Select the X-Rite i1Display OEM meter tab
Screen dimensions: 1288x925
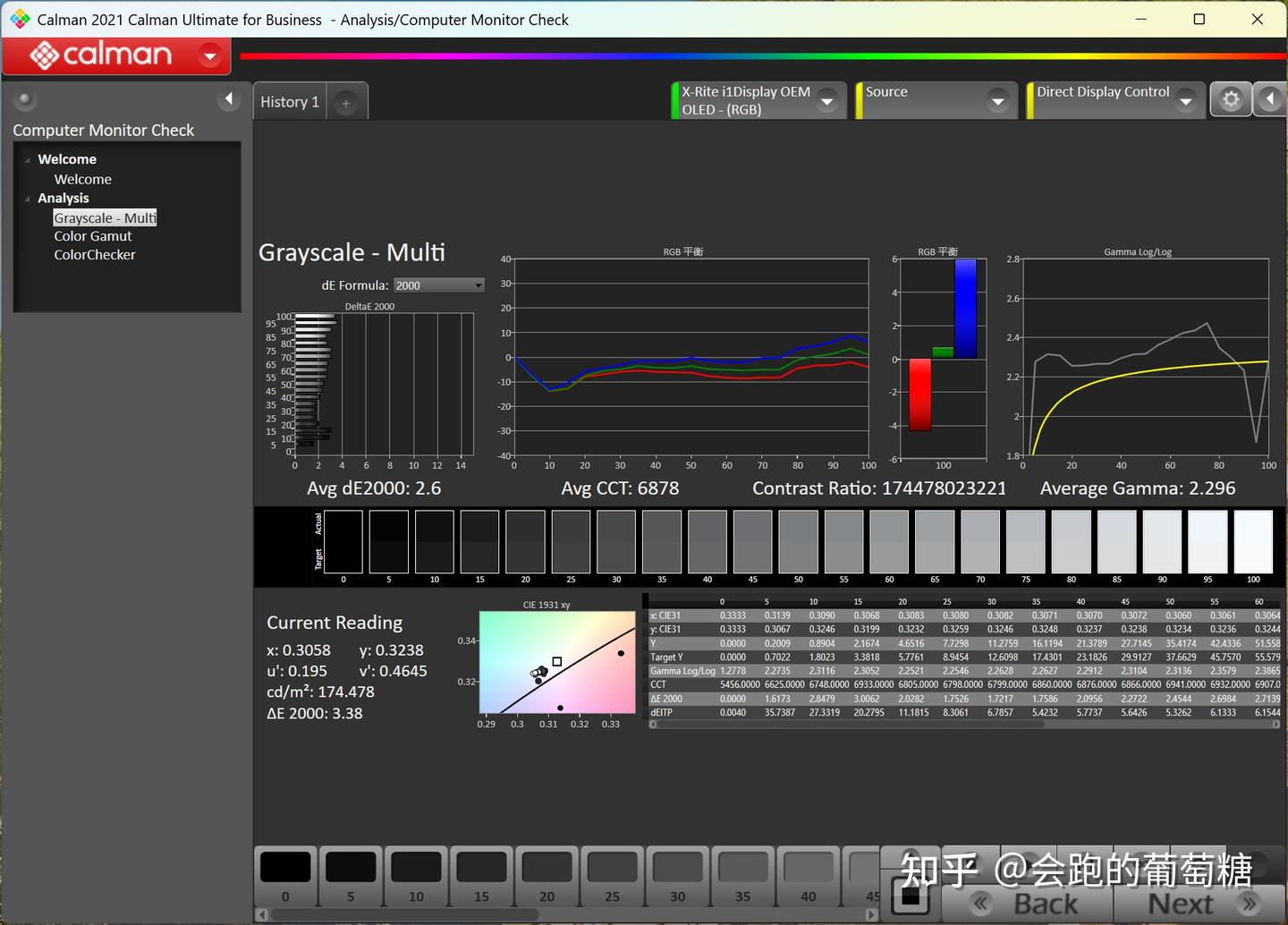(757, 100)
